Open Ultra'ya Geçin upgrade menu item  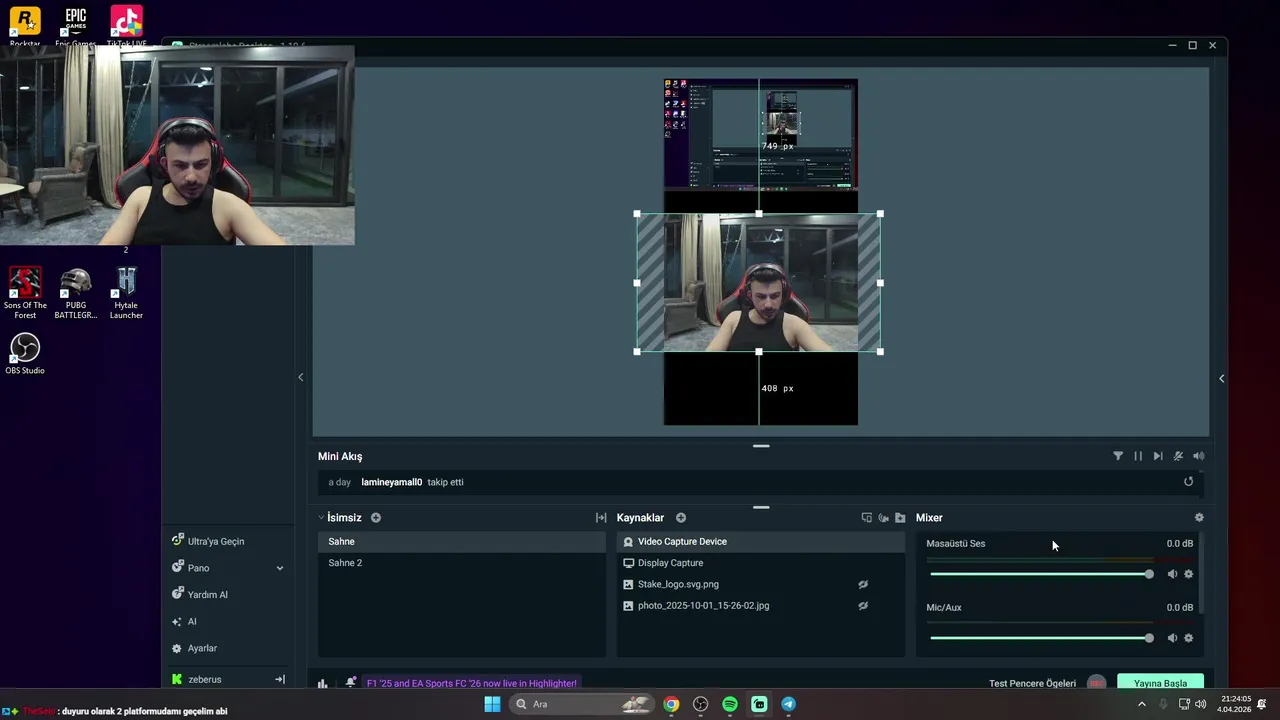(208, 541)
